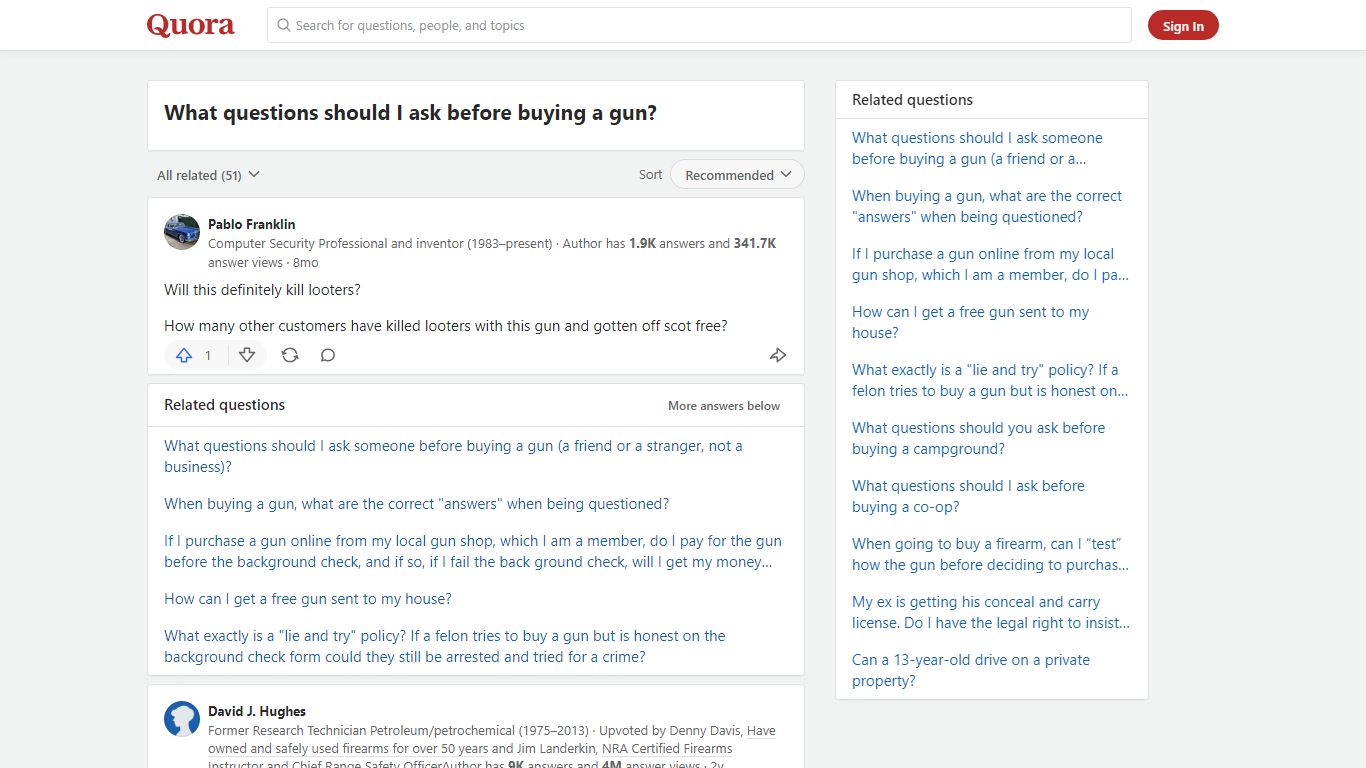Open Pablo Franklin's profile avatar
This screenshot has width=1366, height=768.
[182, 232]
